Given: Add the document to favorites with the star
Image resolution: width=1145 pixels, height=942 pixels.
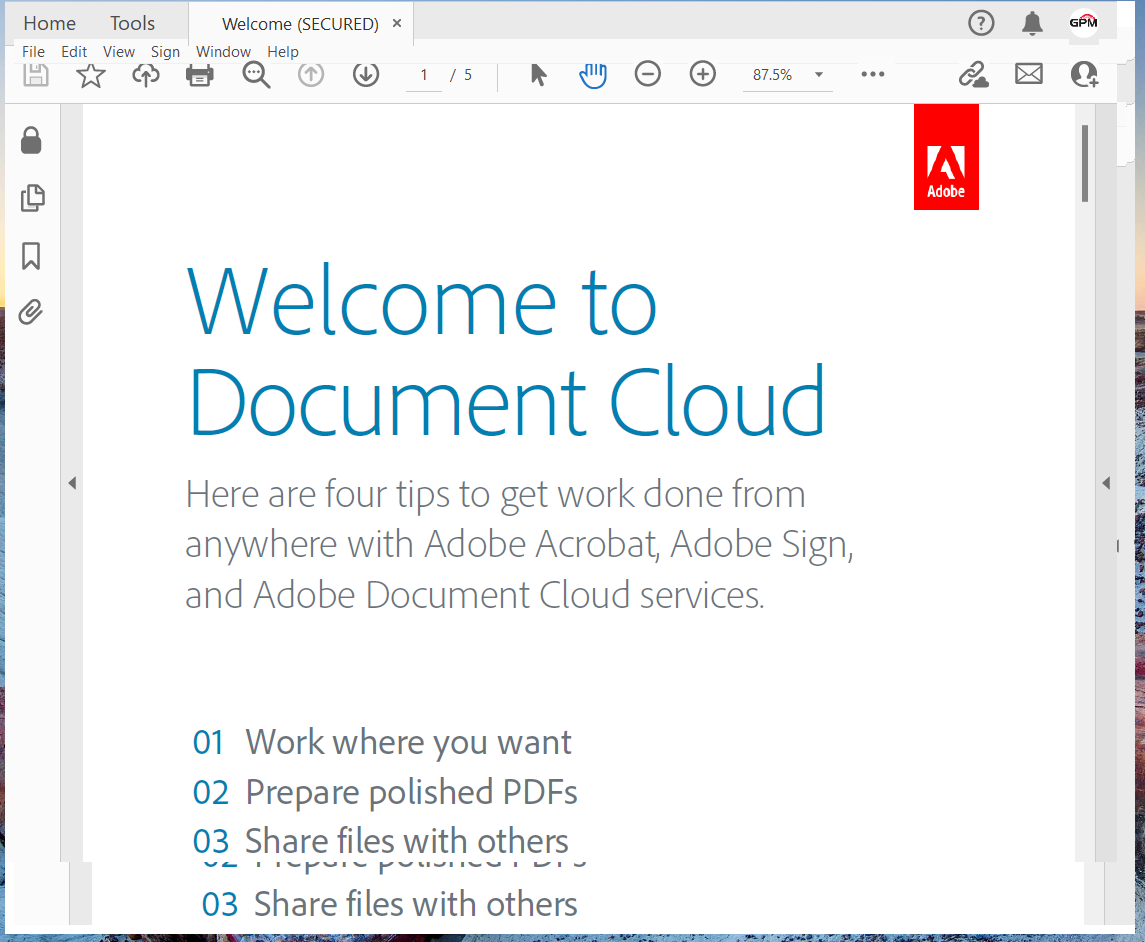Looking at the screenshot, I should click(x=90, y=74).
